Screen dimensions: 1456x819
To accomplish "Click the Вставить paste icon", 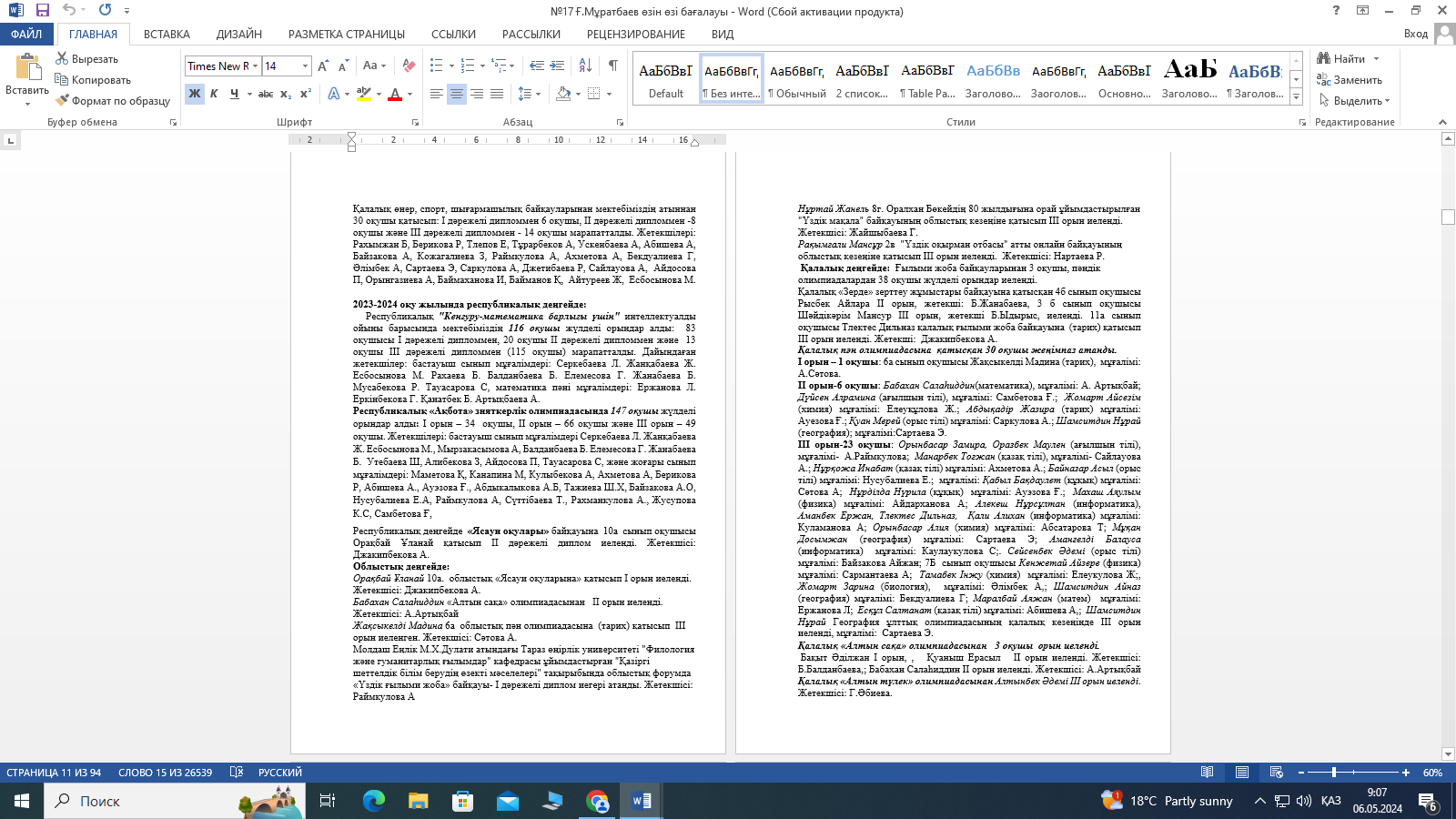I will 27,67.
